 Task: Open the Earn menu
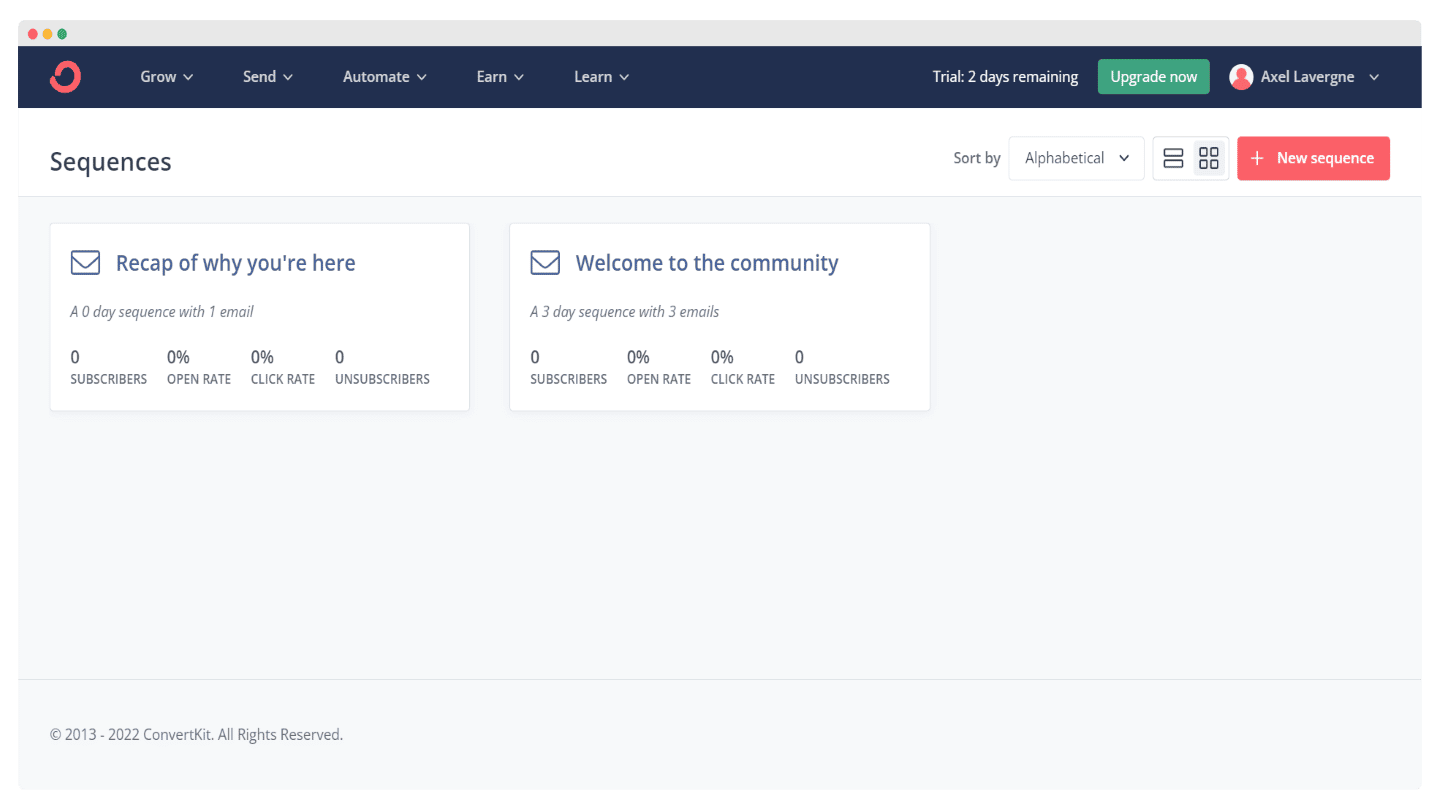pyautogui.click(x=500, y=77)
